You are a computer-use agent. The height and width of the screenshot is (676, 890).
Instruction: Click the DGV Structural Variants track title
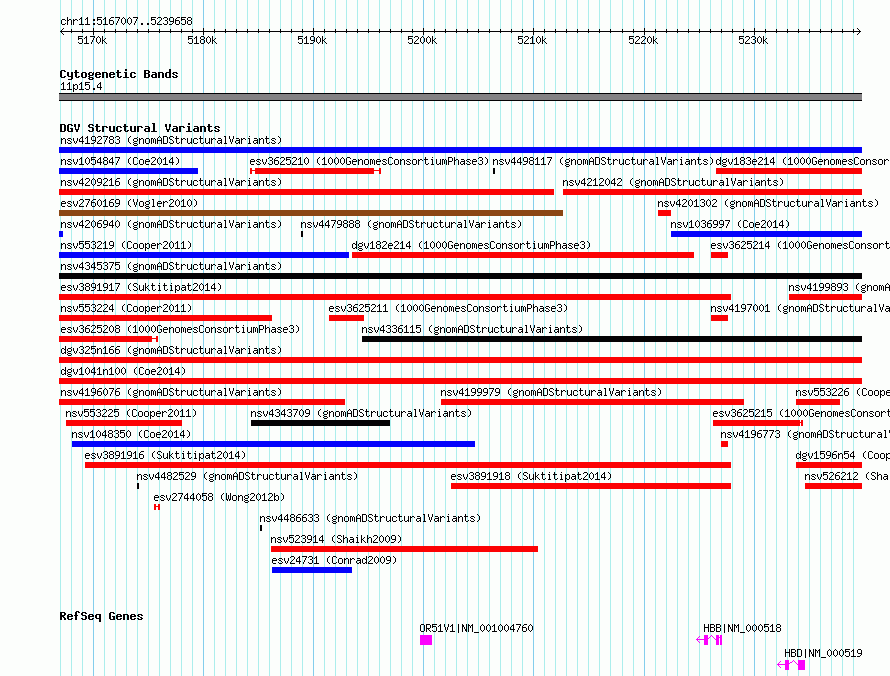point(140,128)
